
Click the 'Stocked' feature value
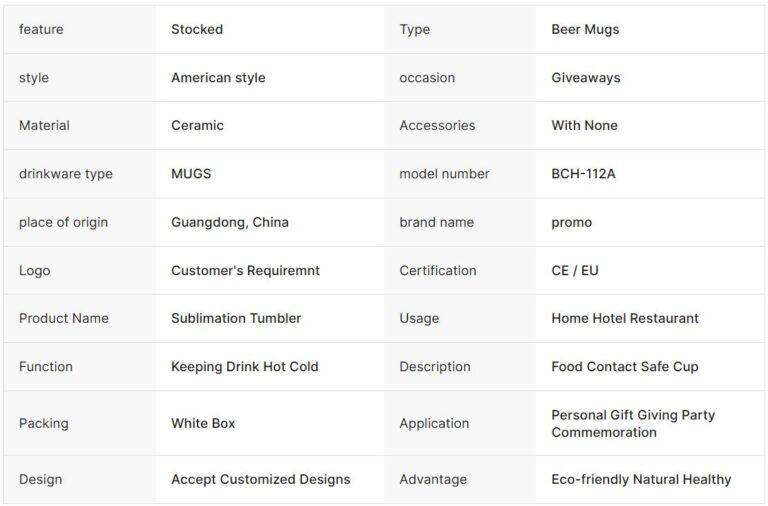[197, 29]
